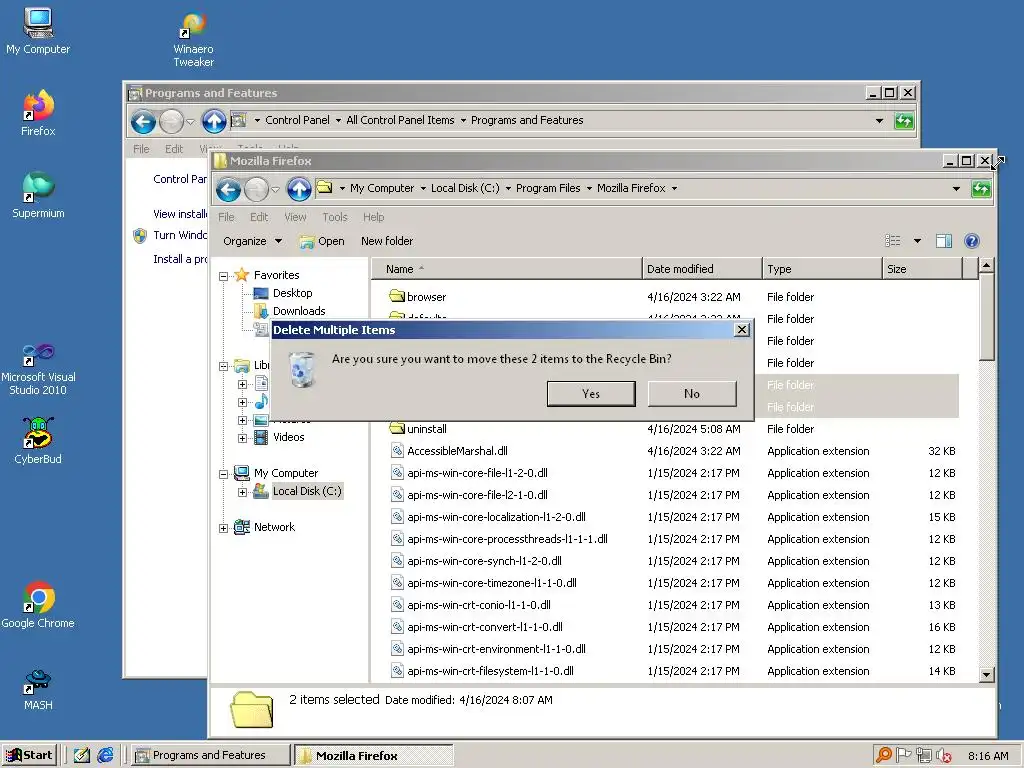1024x768 pixels.
Task: Open the Tools menu in Mozilla Firefox window
Action: [x=334, y=217]
